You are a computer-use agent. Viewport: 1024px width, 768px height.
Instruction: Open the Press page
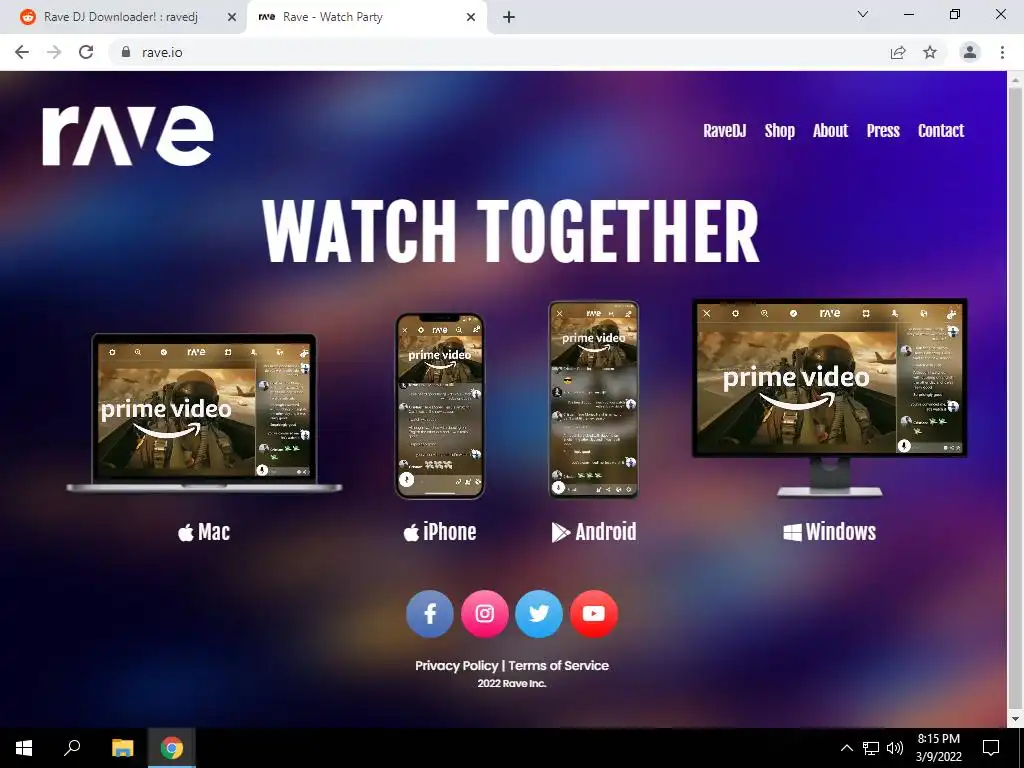(883, 131)
